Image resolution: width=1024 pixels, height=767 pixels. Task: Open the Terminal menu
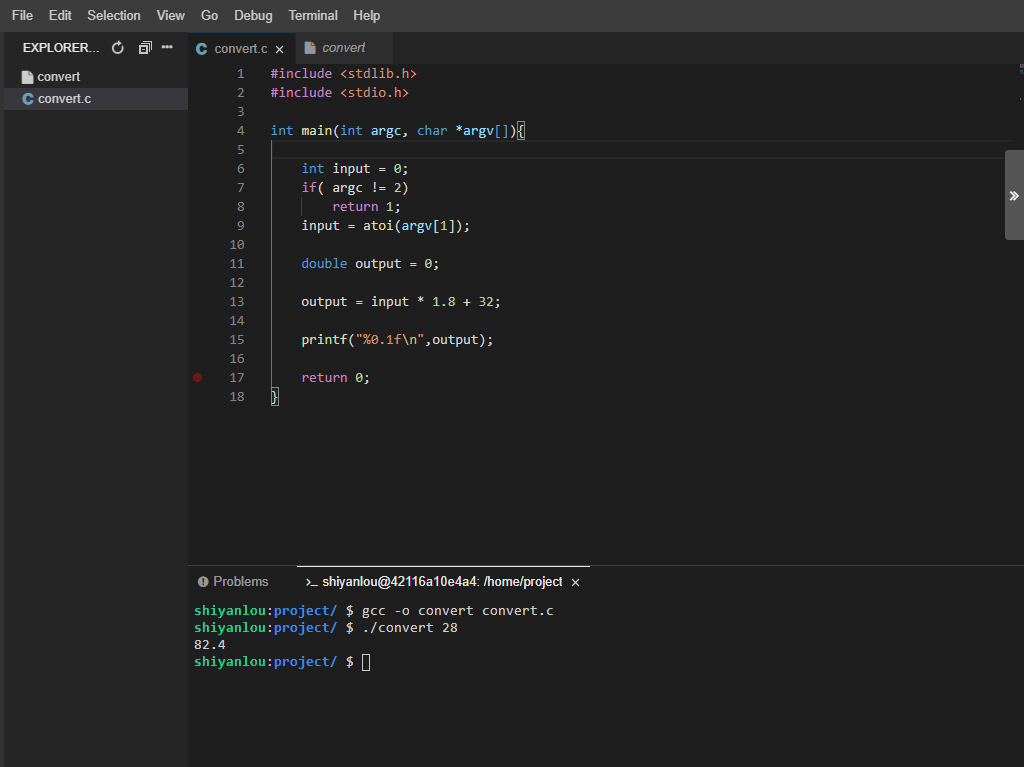[313, 15]
